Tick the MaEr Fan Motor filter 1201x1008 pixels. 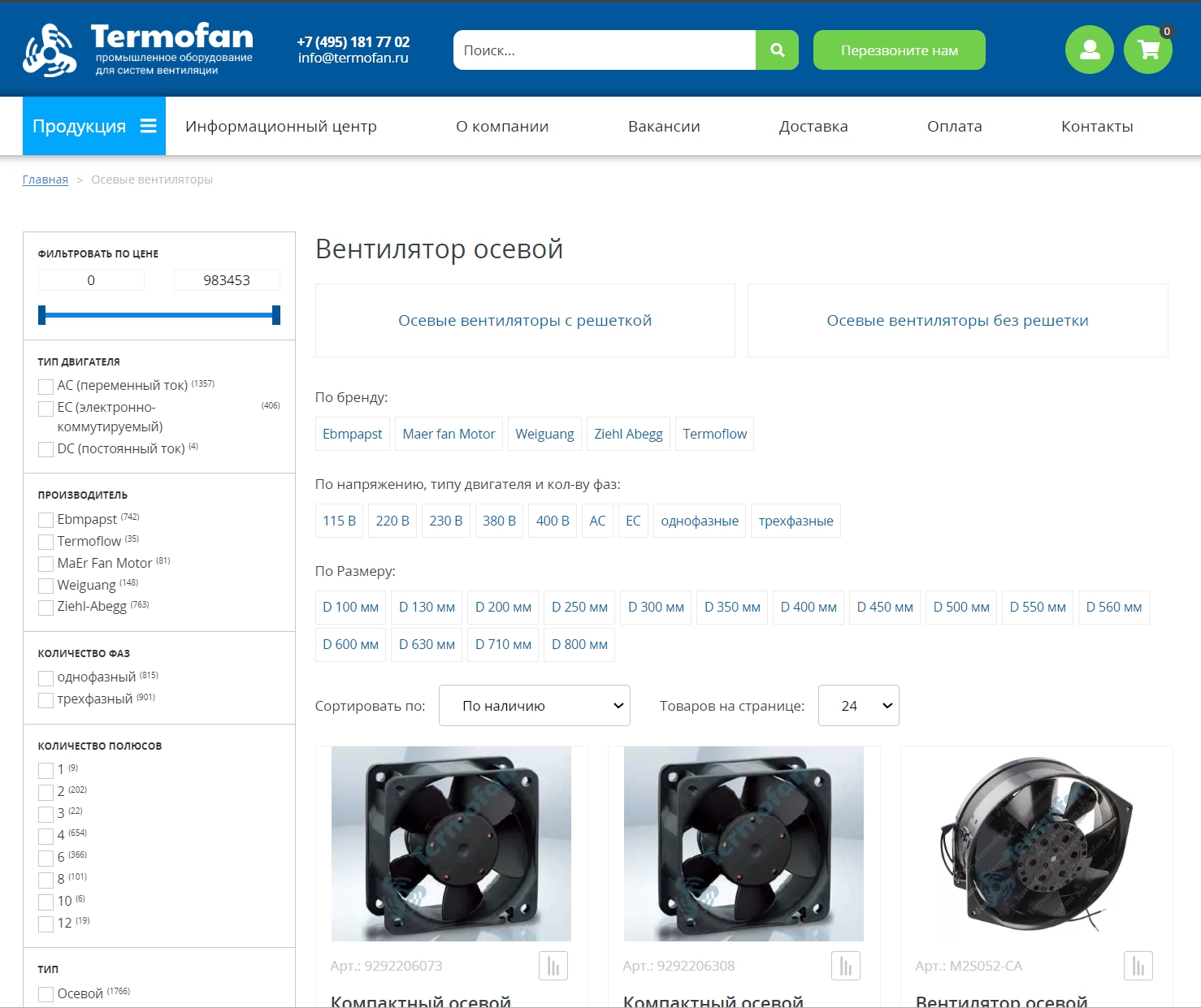46,564
